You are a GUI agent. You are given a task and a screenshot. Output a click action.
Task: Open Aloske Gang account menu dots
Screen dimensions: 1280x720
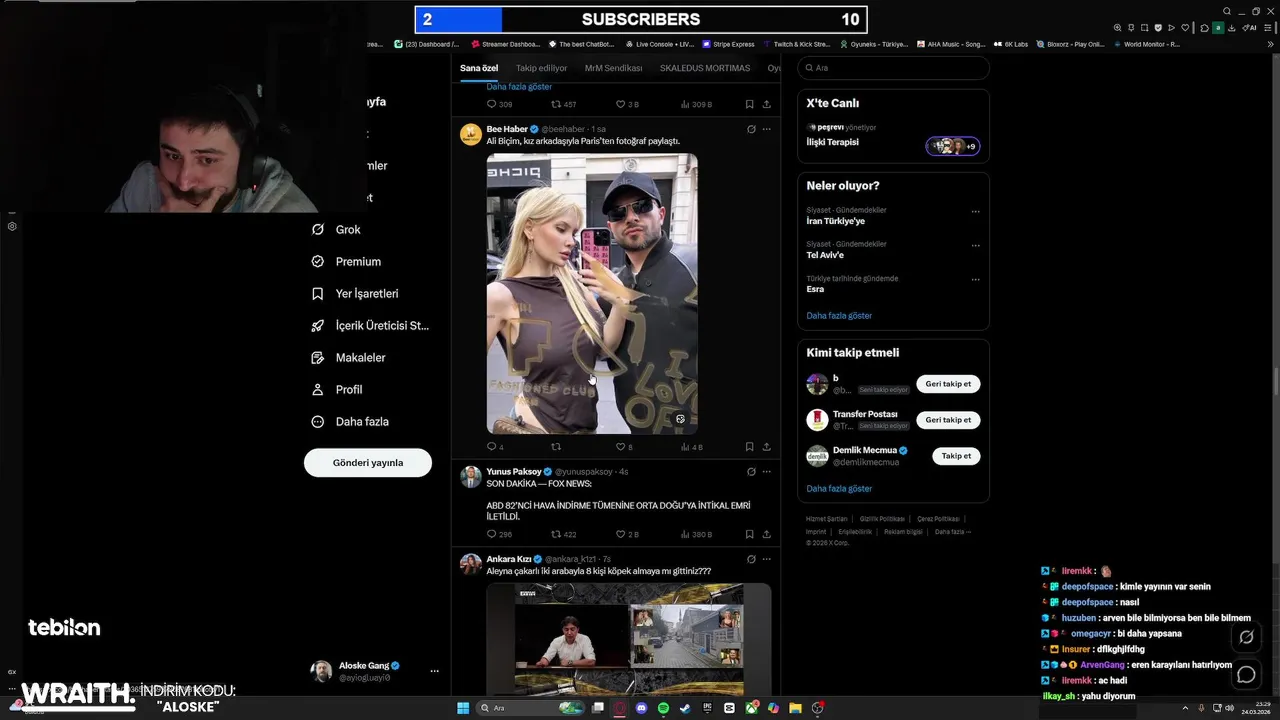(434, 671)
